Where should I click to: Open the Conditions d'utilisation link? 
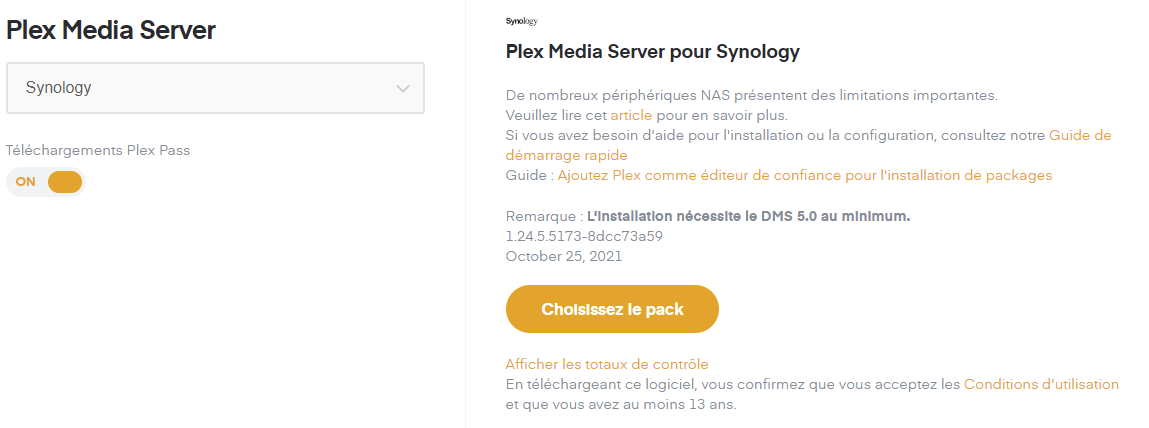1041,384
